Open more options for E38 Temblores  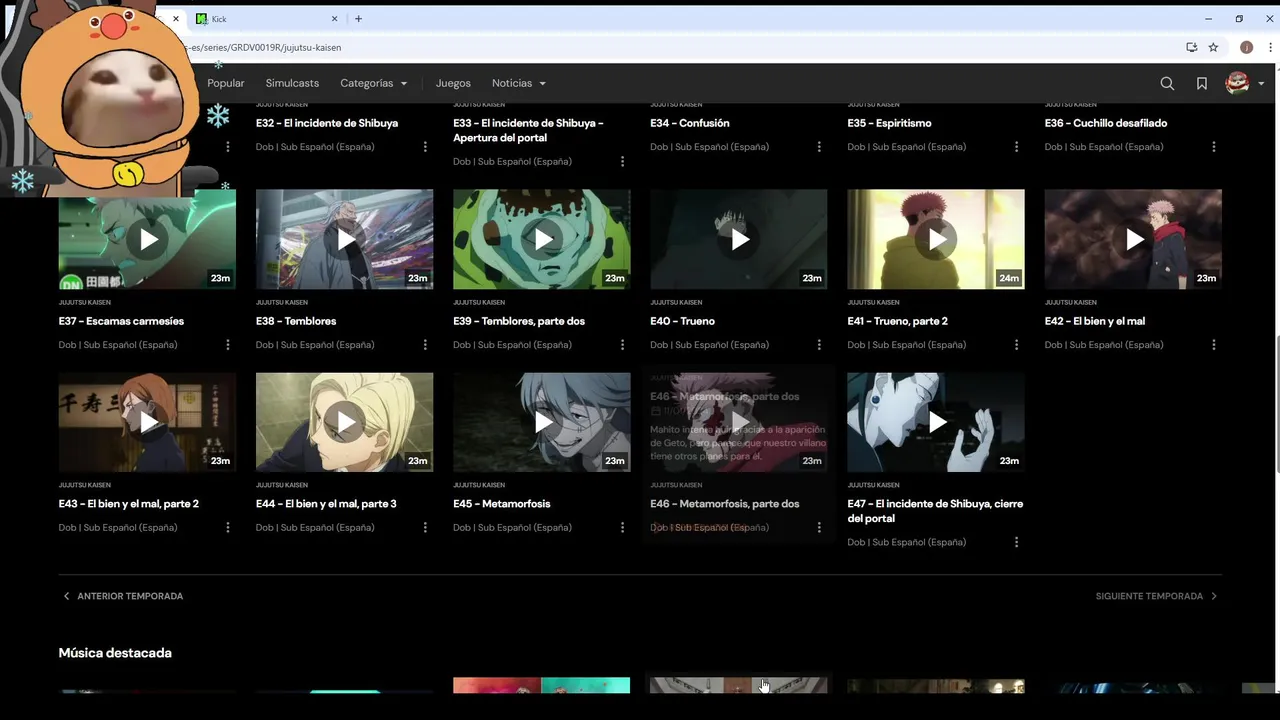(x=425, y=345)
